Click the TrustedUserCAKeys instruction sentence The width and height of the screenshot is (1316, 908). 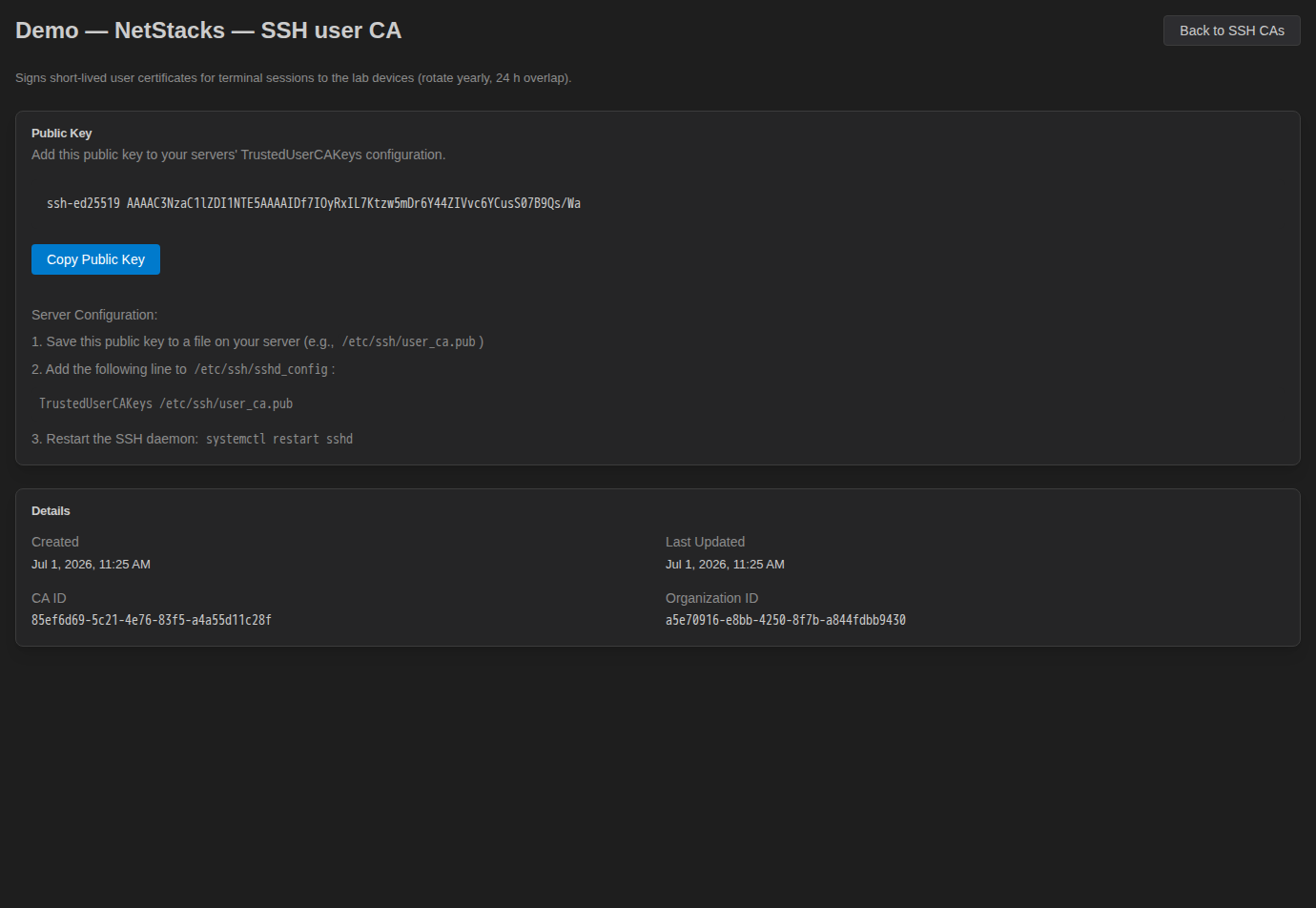click(x=238, y=155)
